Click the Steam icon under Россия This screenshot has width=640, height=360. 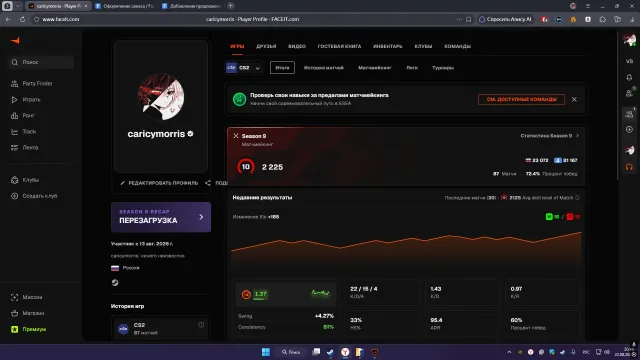point(115,282)
